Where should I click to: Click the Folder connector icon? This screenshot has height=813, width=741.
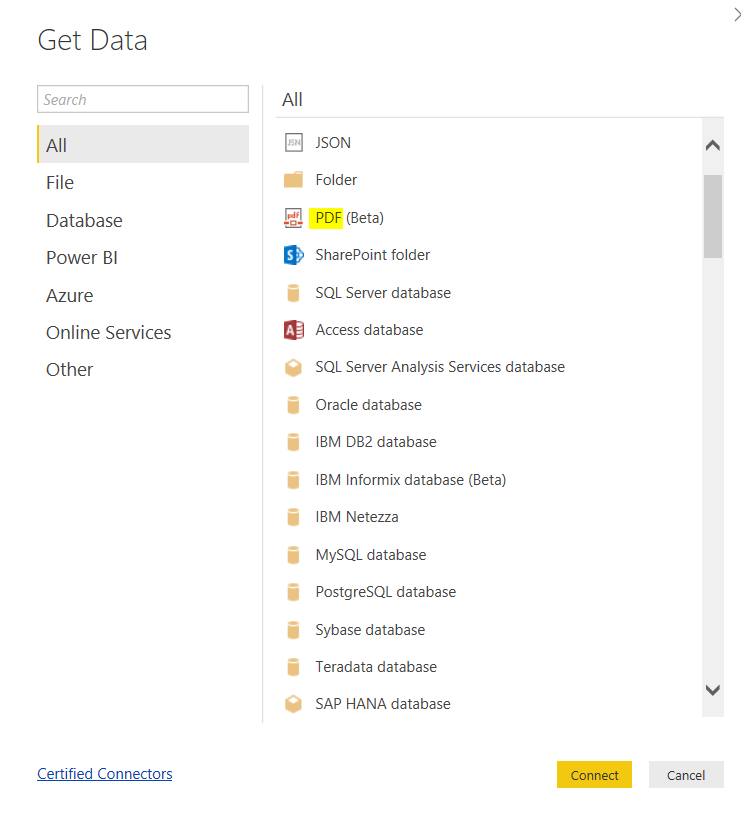point(293,180)
